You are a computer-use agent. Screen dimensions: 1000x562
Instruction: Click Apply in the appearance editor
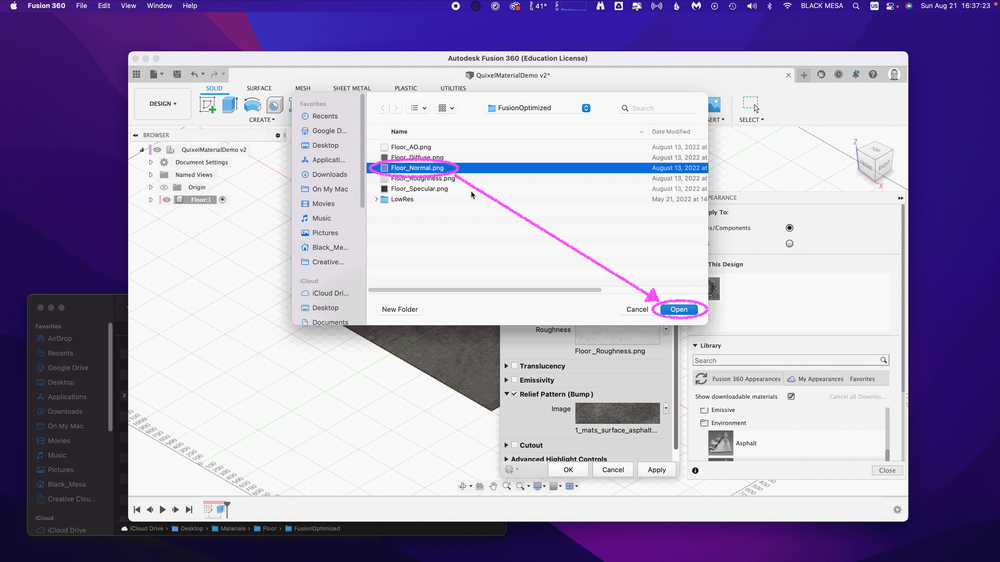657,470
